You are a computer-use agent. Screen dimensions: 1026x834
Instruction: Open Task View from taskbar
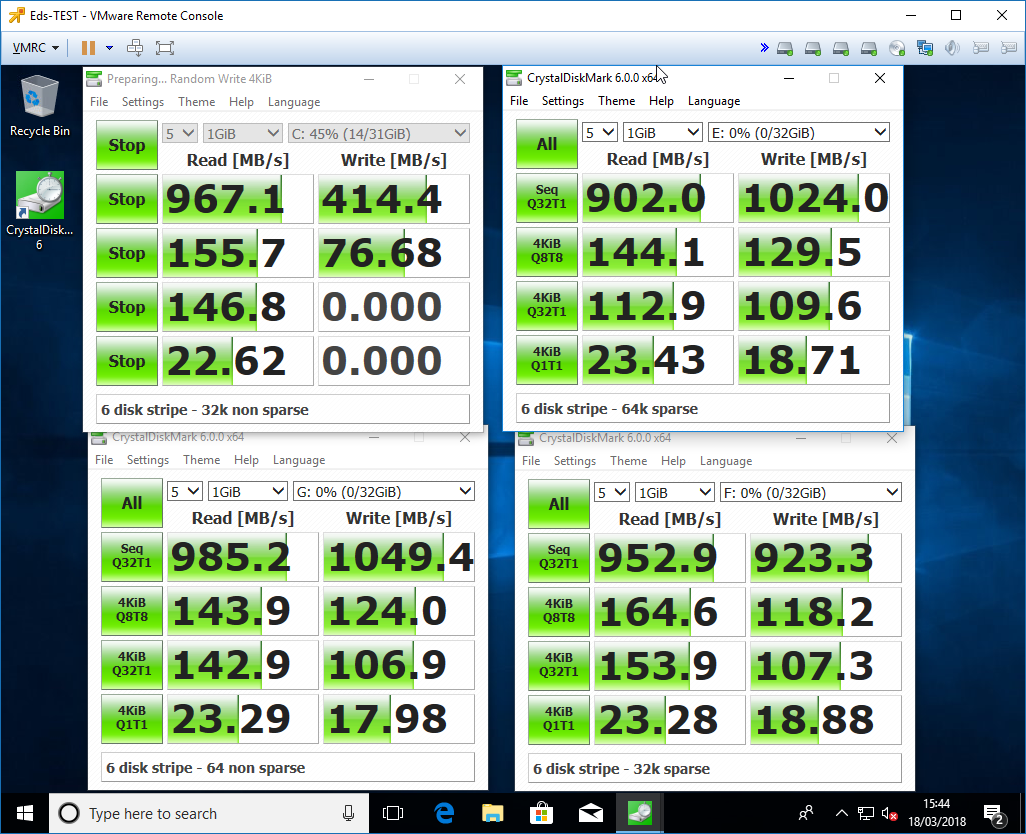[x=393, y=813]
